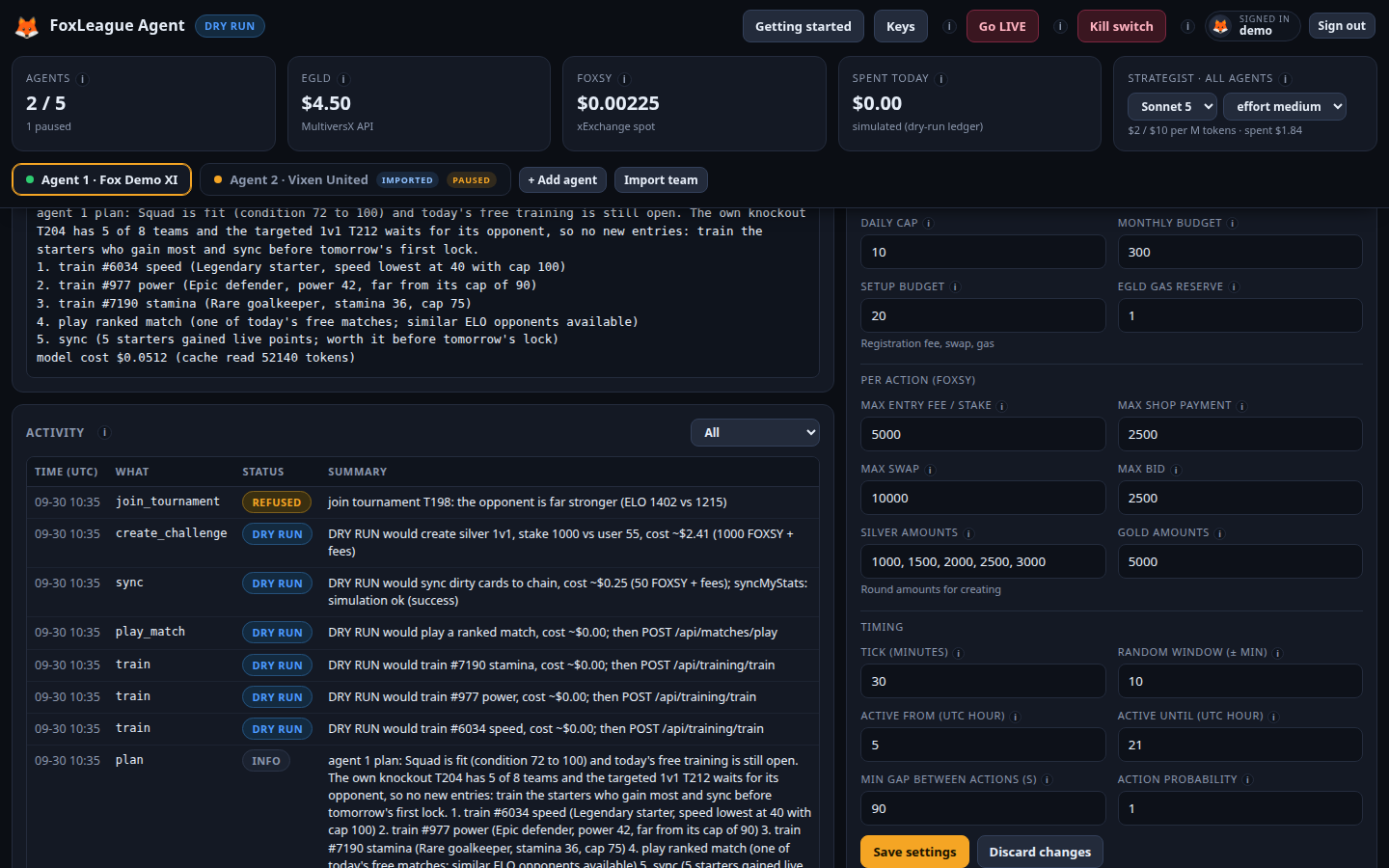
Task: Click MAX SWAP info icon
Action: (x=930, y=470)
